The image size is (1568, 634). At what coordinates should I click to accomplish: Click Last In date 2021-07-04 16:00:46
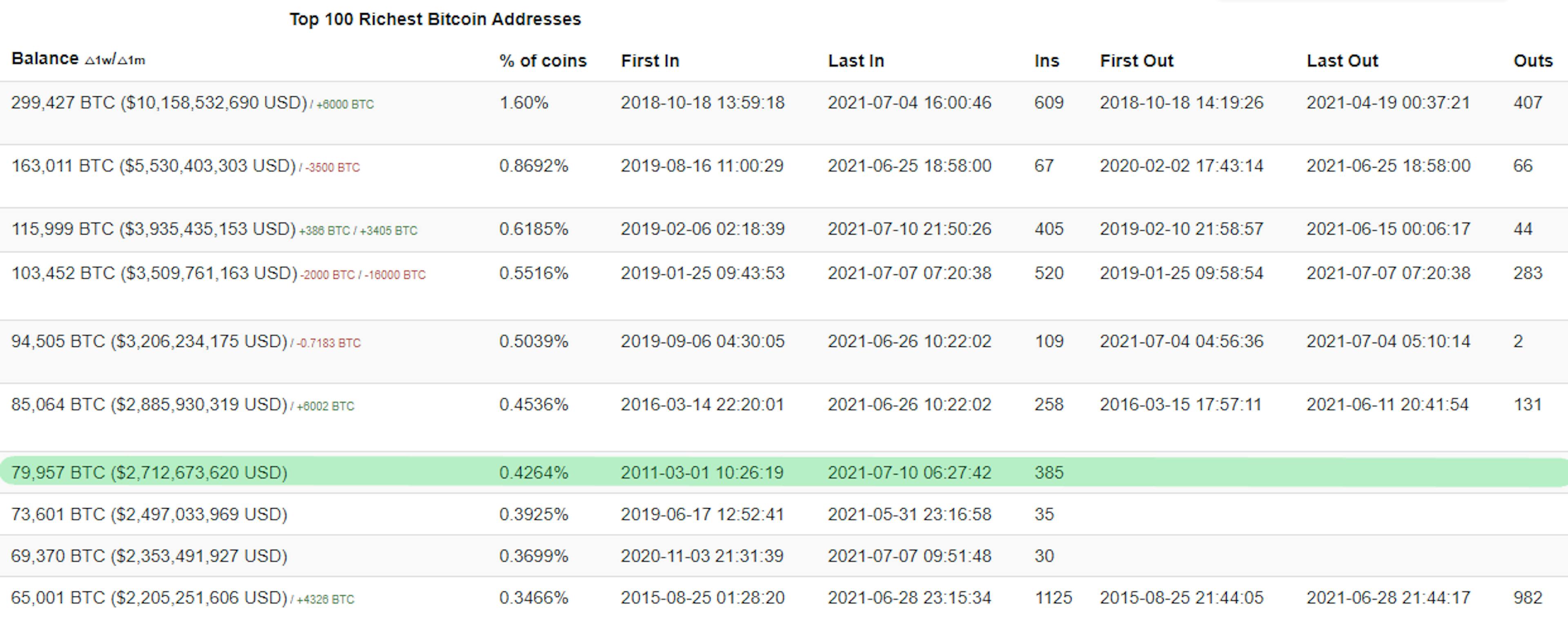tap(909, 102)
